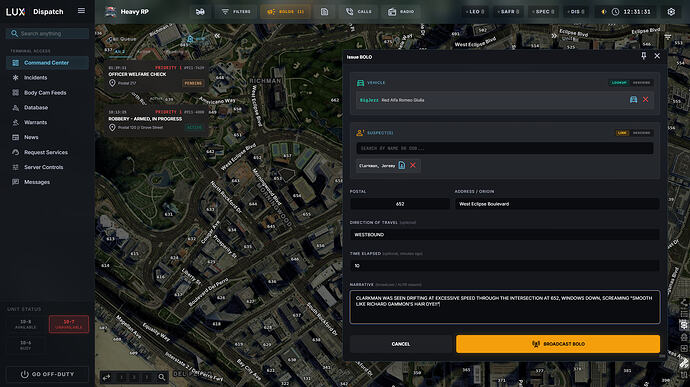Open Warrants section
Viewport: 690px width, 387px height.
[48, 122]
